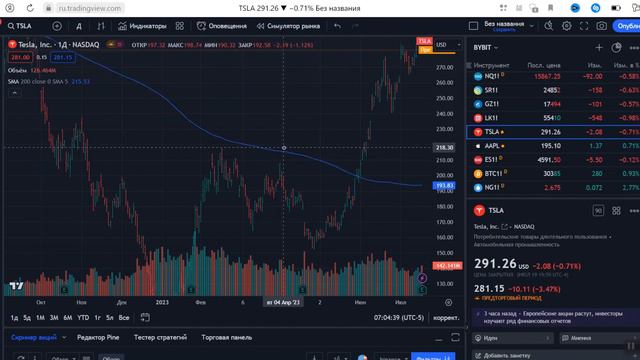Open indicator templates grid icon

tap(180, 26)
